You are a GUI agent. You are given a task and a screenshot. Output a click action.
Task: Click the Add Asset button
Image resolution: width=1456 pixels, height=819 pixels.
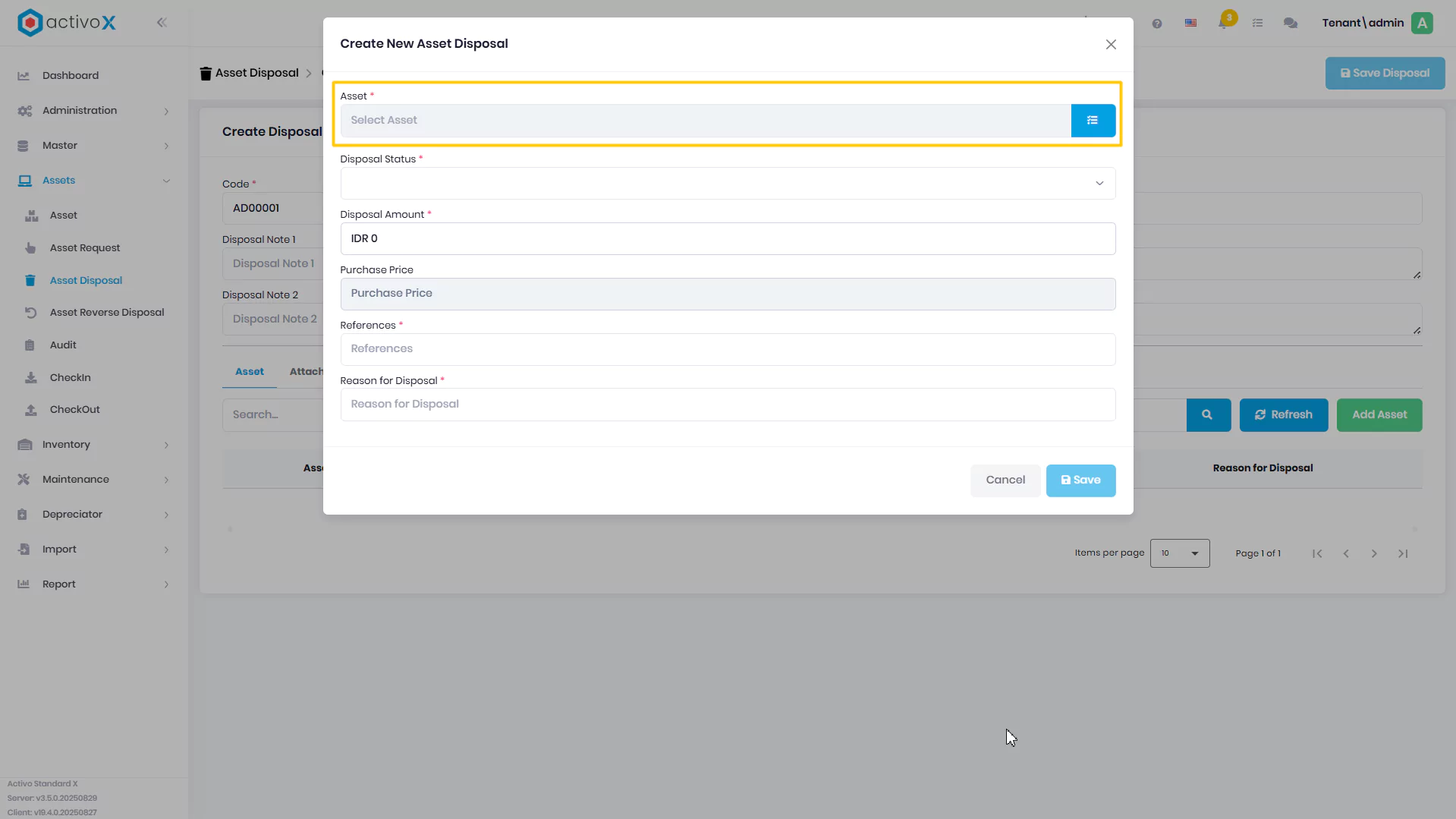1379,415
